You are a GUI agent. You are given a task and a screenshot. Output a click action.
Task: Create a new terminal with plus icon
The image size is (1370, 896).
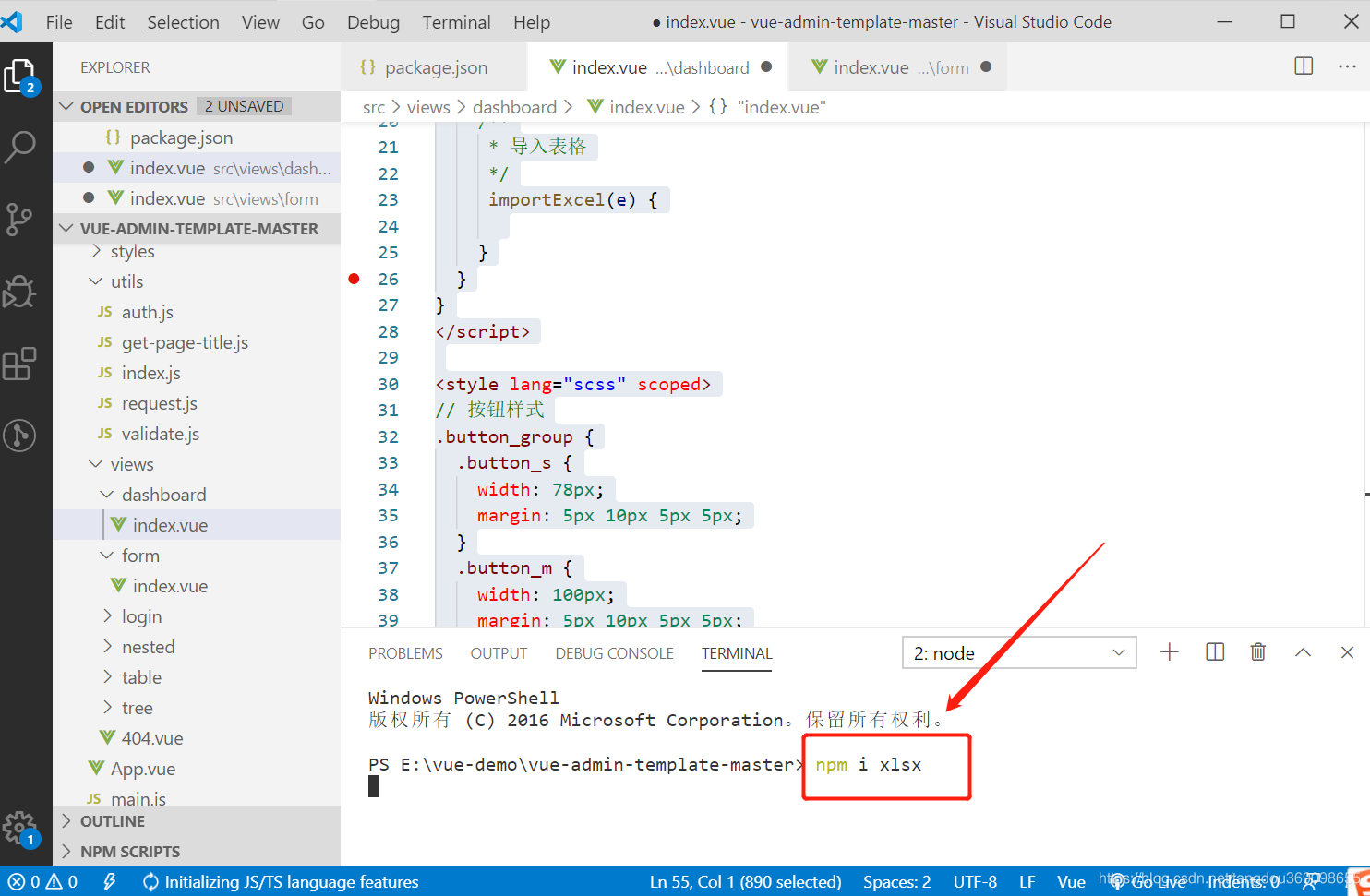point(1170,652)
